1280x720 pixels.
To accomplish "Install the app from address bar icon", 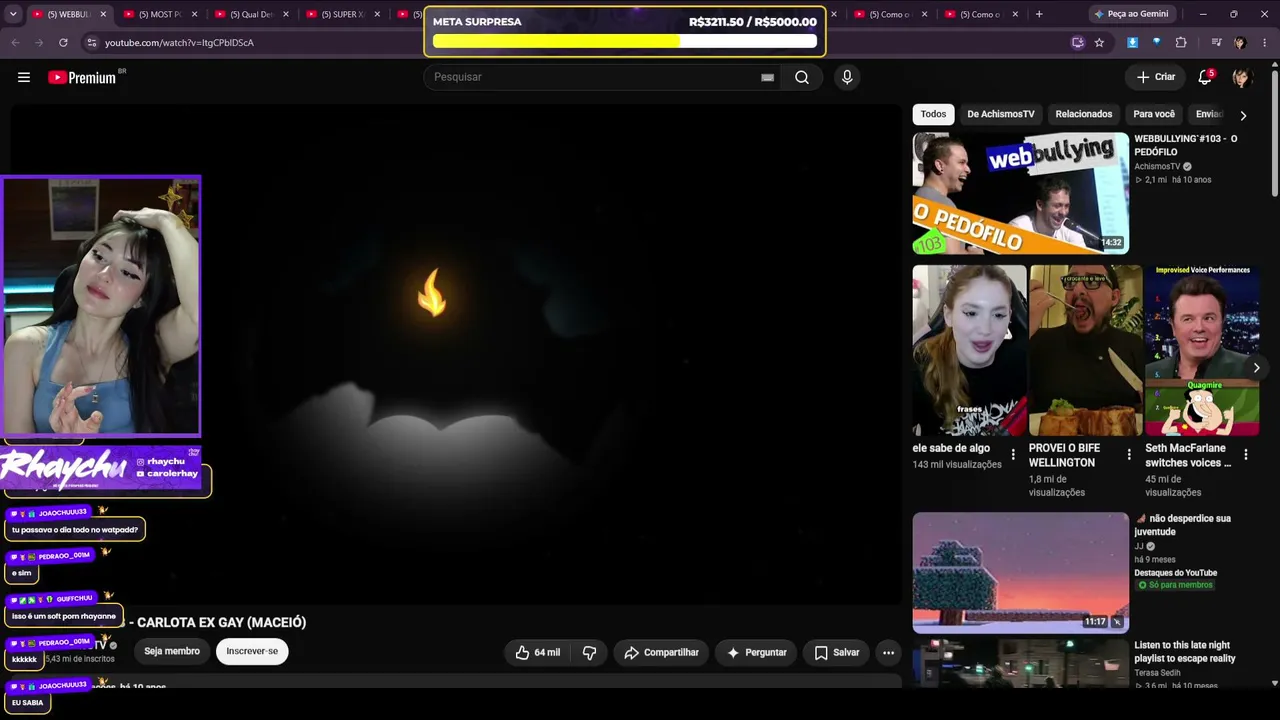I will [x=1077, y=43].
